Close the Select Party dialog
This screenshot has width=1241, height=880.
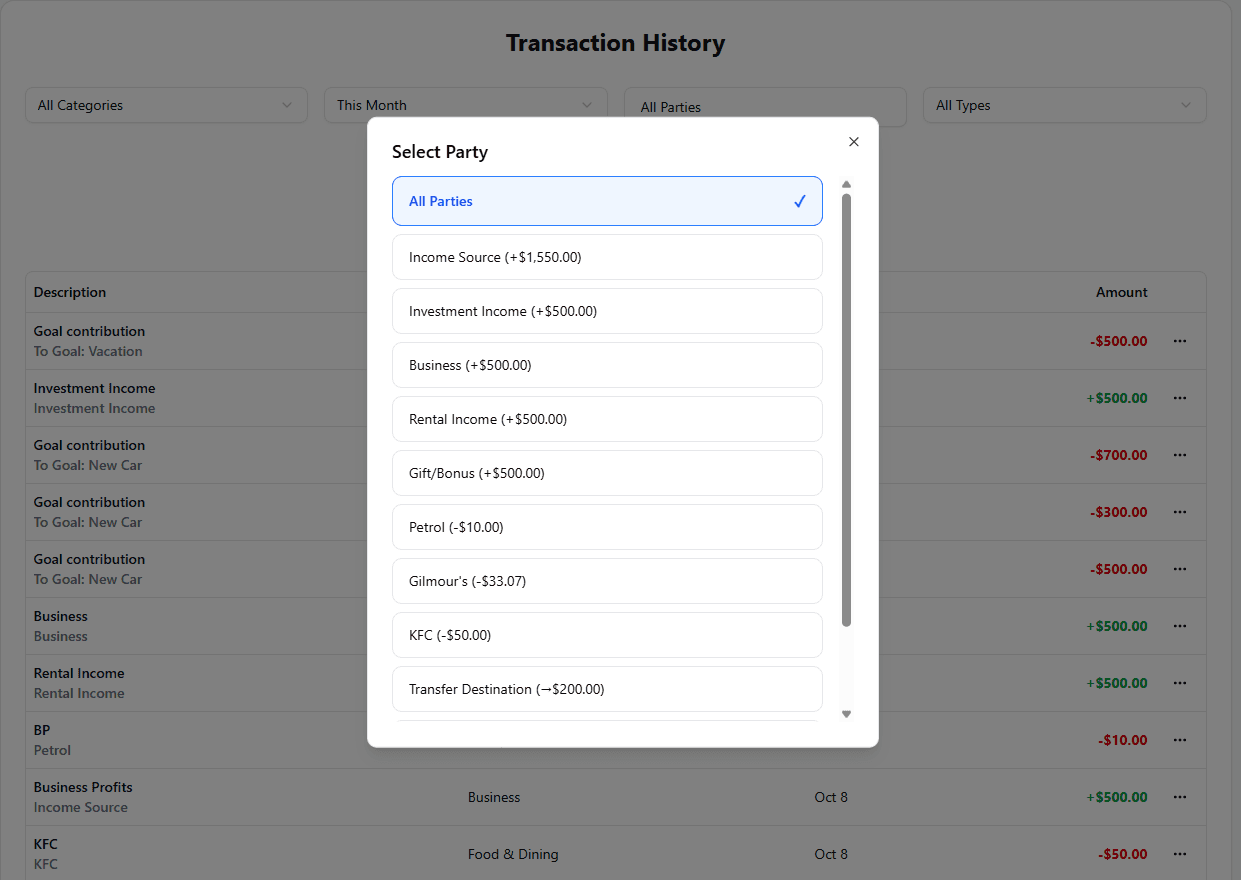click(x=853, y=142)
